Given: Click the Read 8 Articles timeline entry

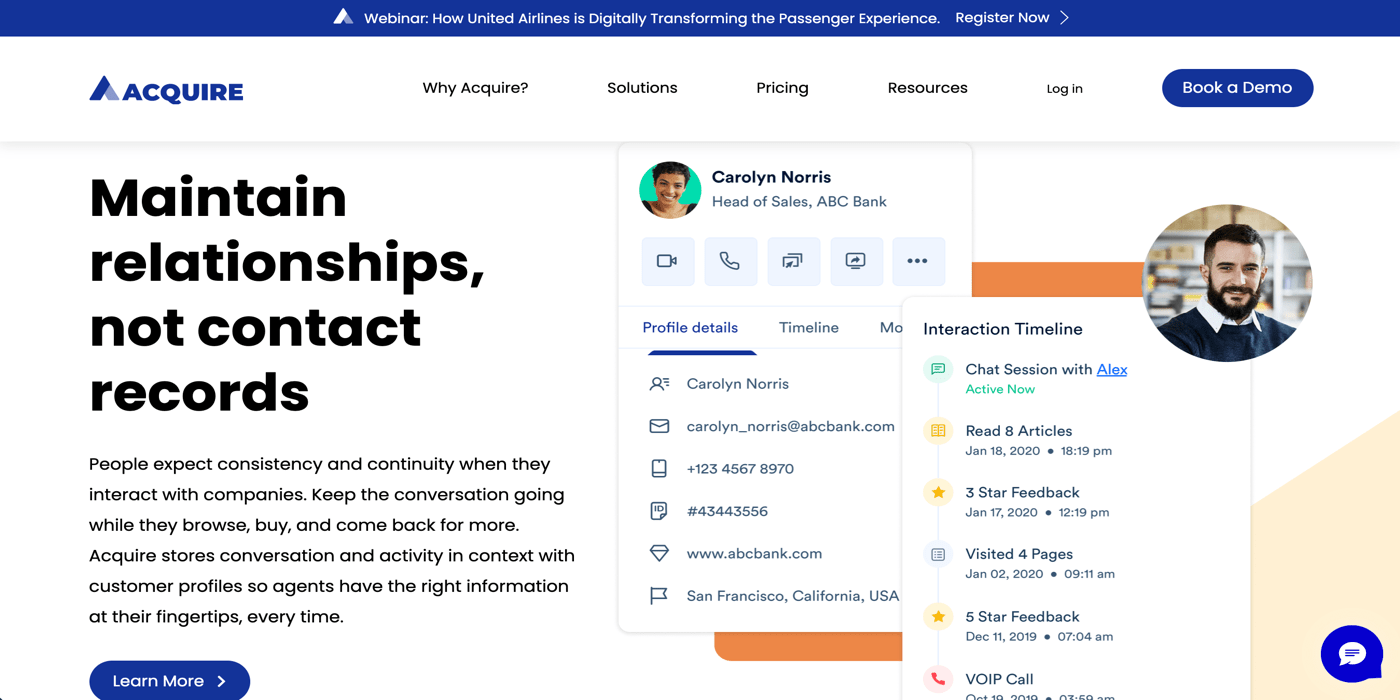Looking at the screenshot, I should pyautogui.click(x=1019, y=431).
